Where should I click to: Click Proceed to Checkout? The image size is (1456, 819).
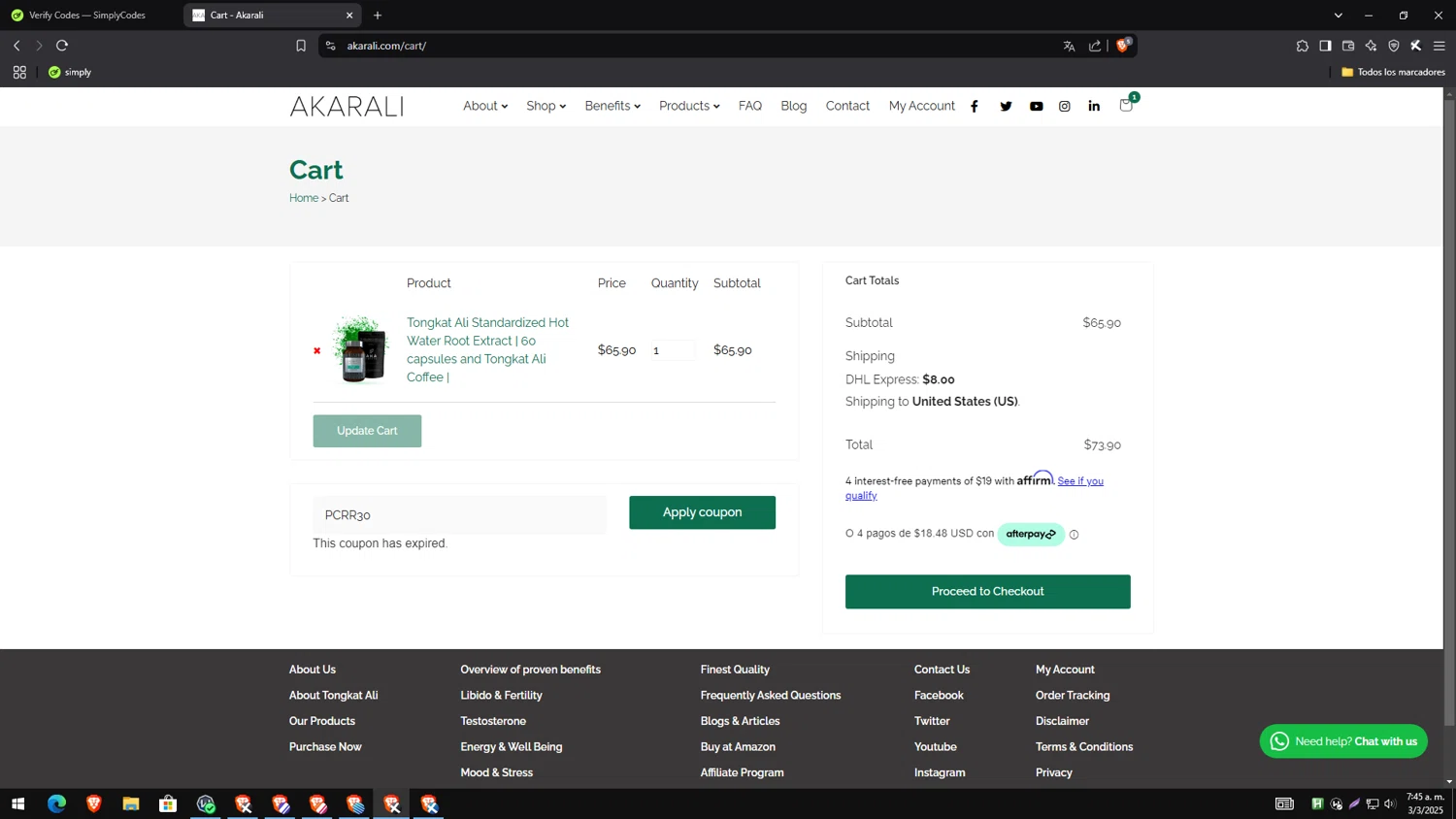click(x=987, y=592)
